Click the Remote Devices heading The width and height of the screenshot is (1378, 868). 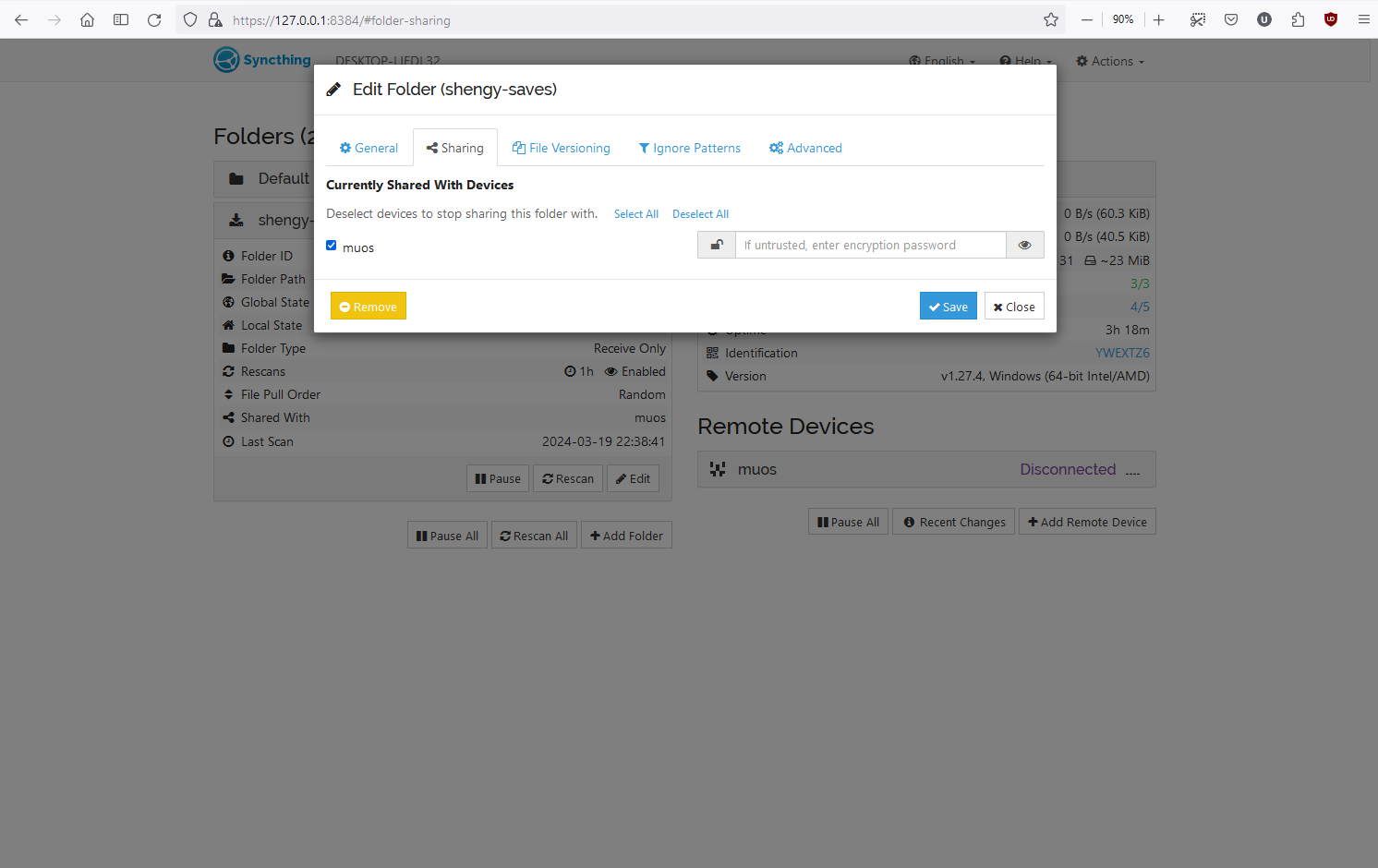click(x=786, y=427)
